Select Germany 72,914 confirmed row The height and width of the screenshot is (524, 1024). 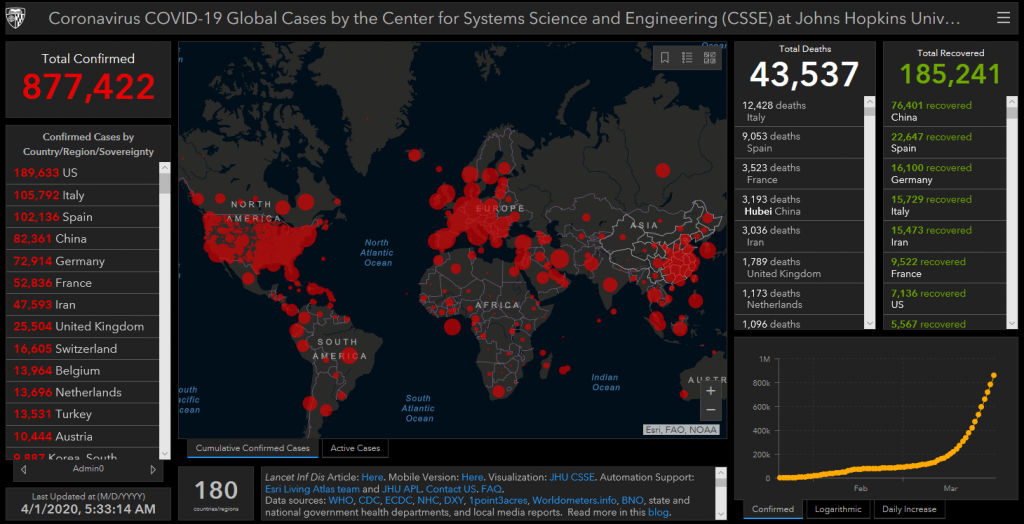tap(82, 261)
